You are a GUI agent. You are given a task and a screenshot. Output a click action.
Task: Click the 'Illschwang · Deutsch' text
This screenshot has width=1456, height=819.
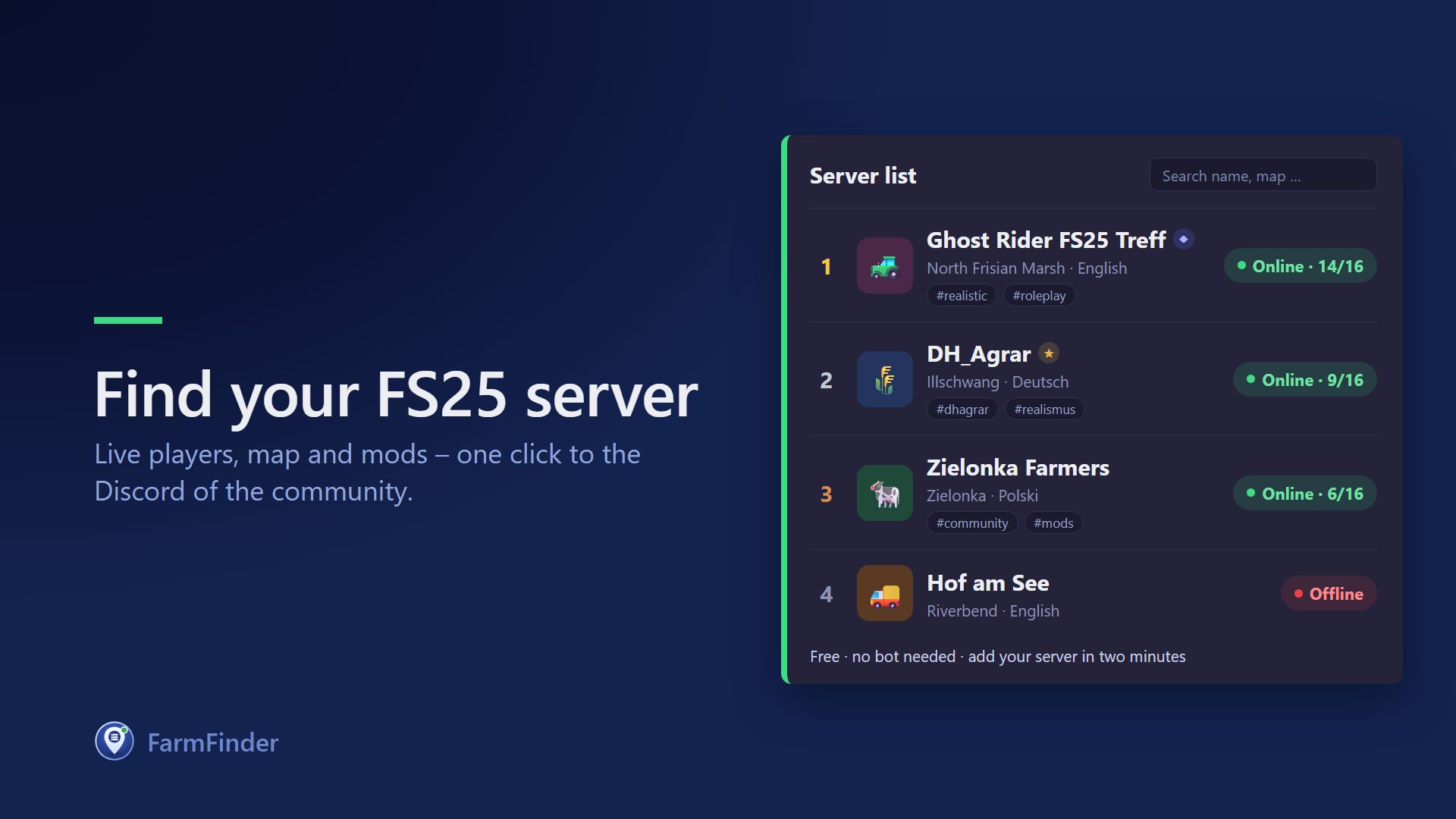997,382
